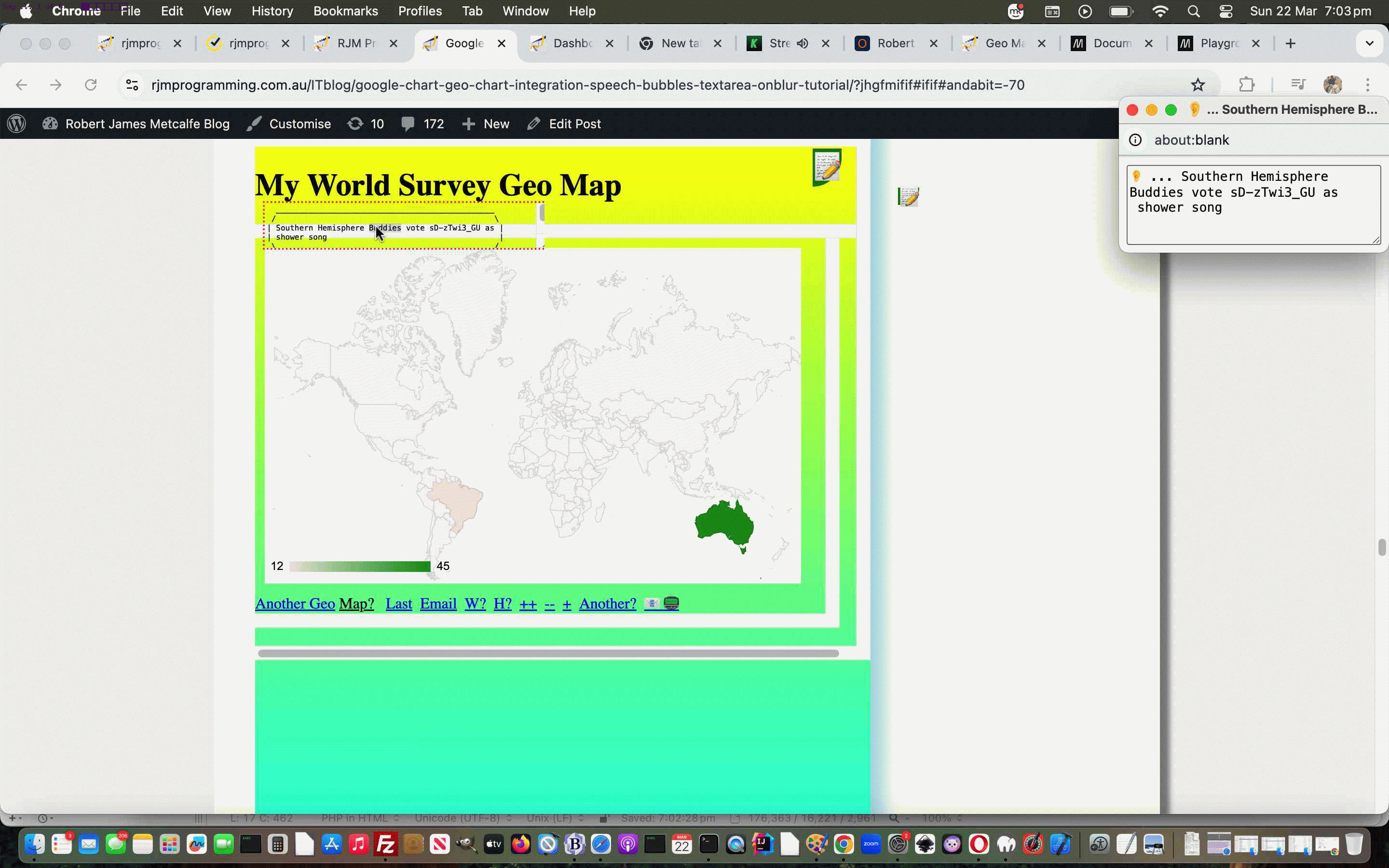
Task: Open the PHP in HTML language dropdown
Action: [x=356, y=817]
